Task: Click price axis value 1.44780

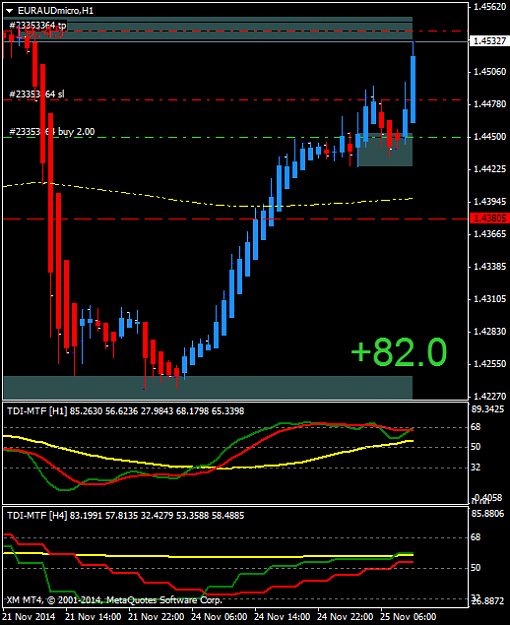Action: click(x=490, y=104)
